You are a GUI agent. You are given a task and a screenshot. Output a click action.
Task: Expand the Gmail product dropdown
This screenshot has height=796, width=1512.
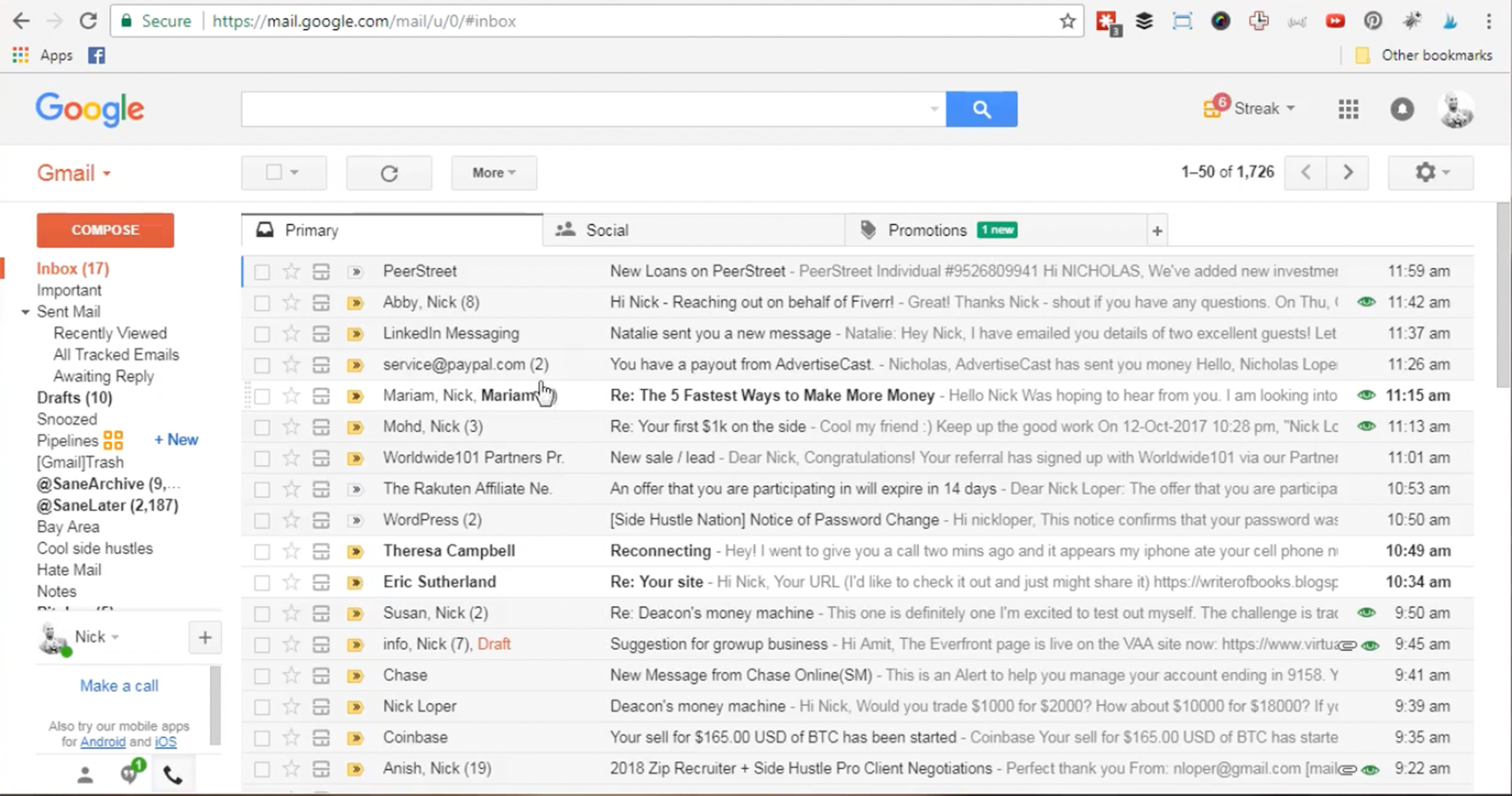tap(74, 173)
